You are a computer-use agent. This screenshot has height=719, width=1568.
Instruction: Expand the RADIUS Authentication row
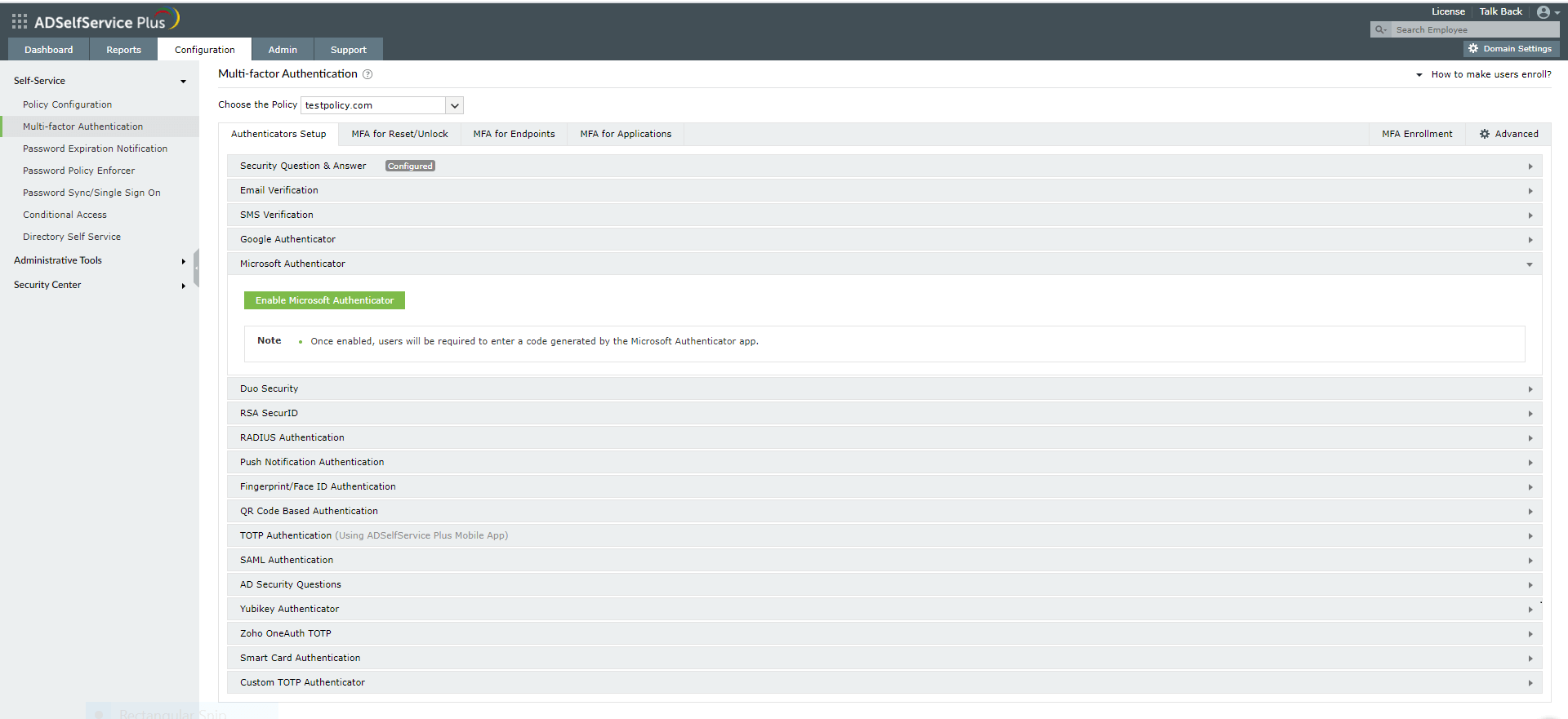[x=884, y=438]
